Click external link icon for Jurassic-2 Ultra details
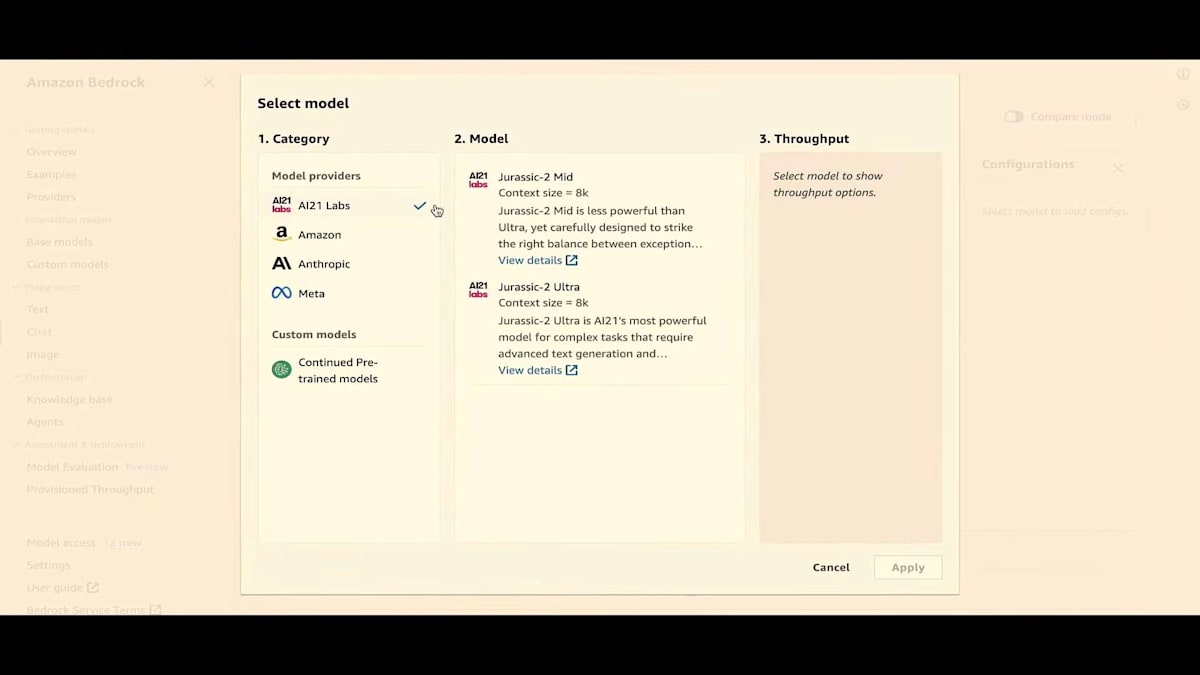This screenshot has height=675, width=1200. coord(572,370)
